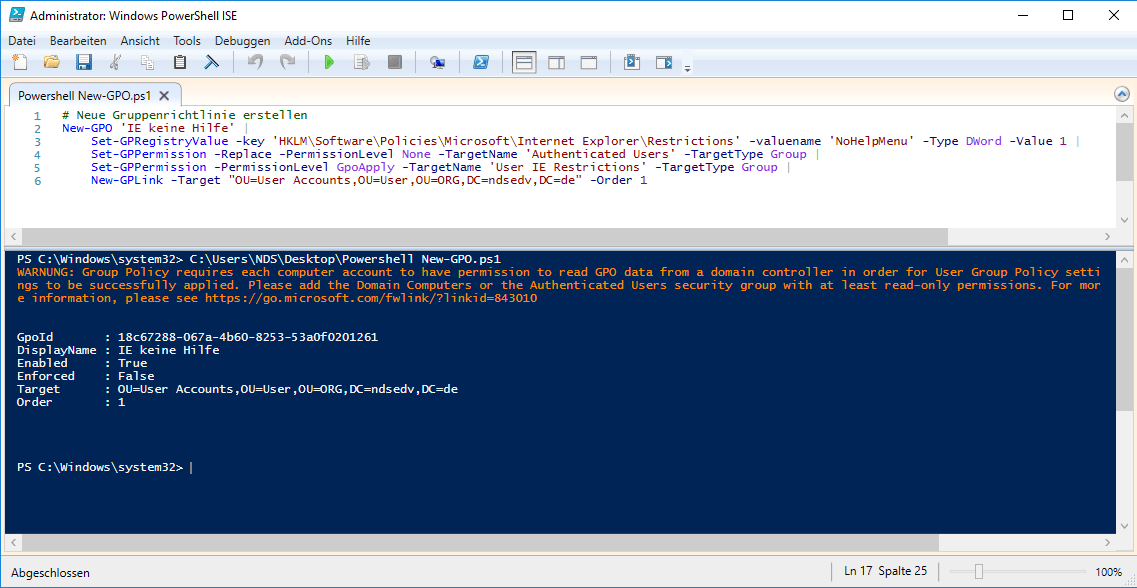Run the script with the green play button
1137x588 pixels.
coord(329,62)
